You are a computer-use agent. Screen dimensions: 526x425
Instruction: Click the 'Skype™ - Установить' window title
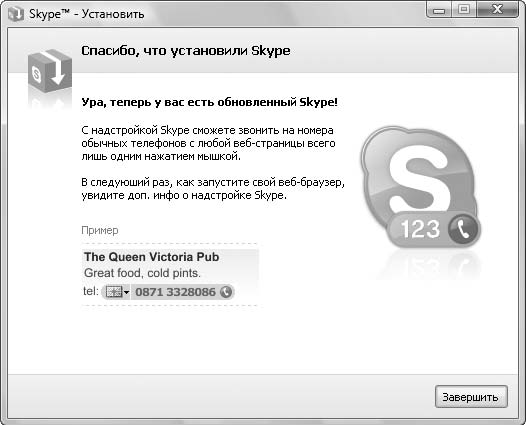pos(87,14)
